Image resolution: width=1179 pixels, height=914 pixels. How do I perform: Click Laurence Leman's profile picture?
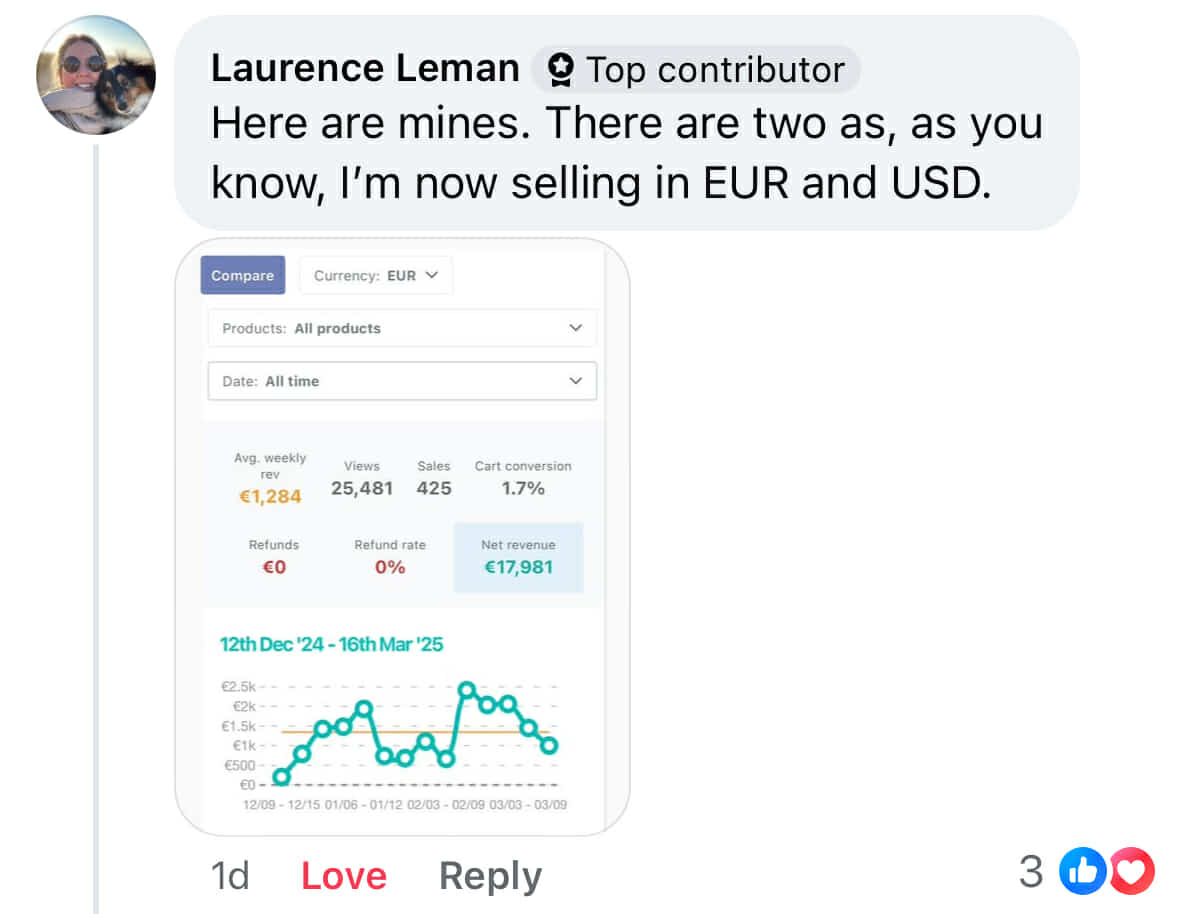[x=96, y=75]
